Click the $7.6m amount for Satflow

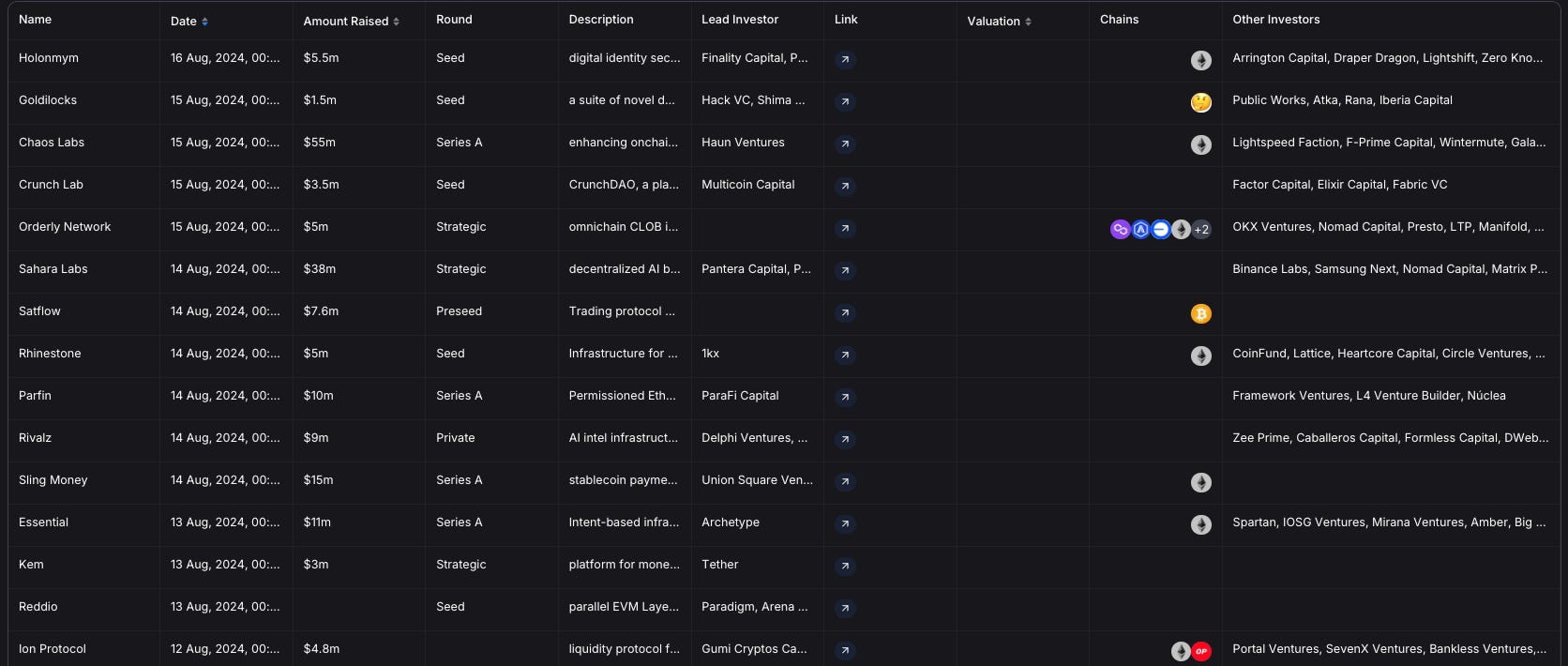322,311
